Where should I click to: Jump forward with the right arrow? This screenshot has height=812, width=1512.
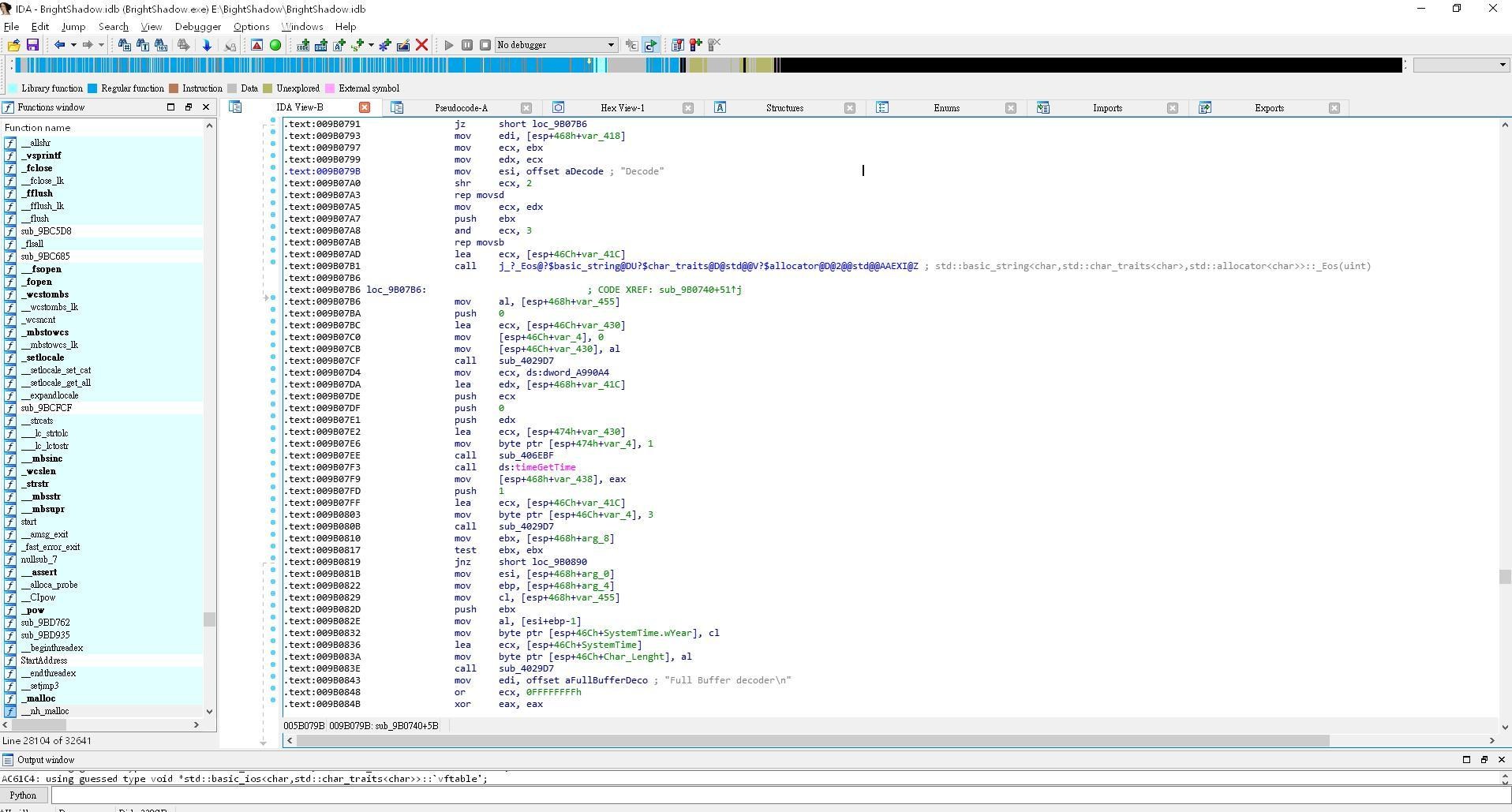pos(88,45)
